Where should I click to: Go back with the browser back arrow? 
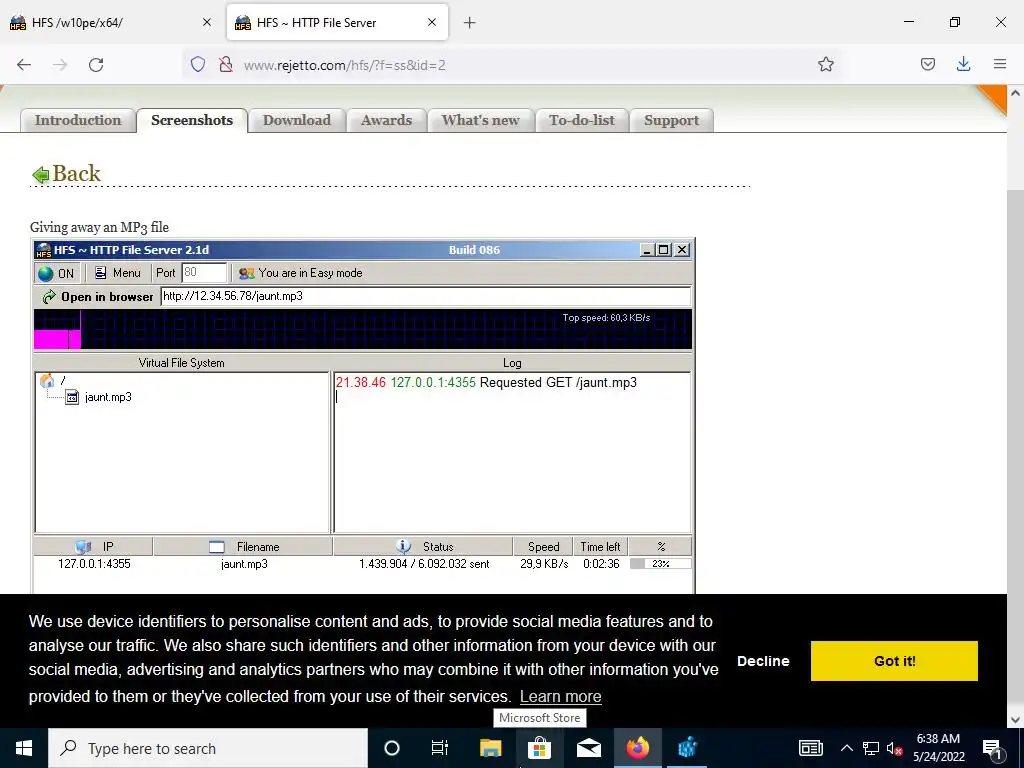tap(24, 65)
